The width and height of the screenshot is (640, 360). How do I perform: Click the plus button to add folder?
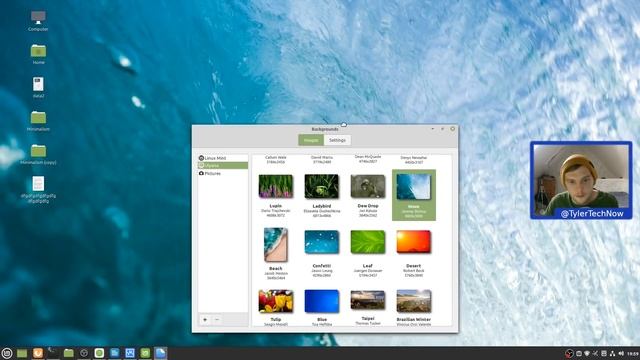205,320
